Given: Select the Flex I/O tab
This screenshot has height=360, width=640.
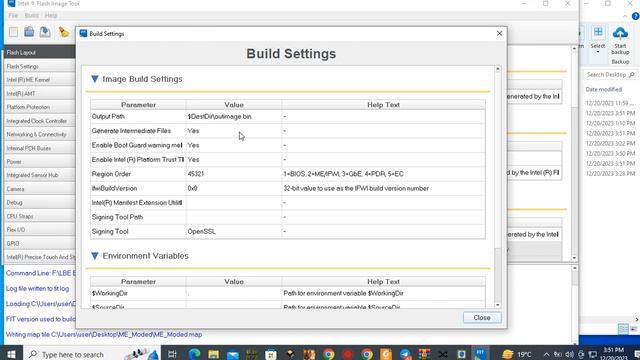Looking at the screenshot, I should coord(40,230).
